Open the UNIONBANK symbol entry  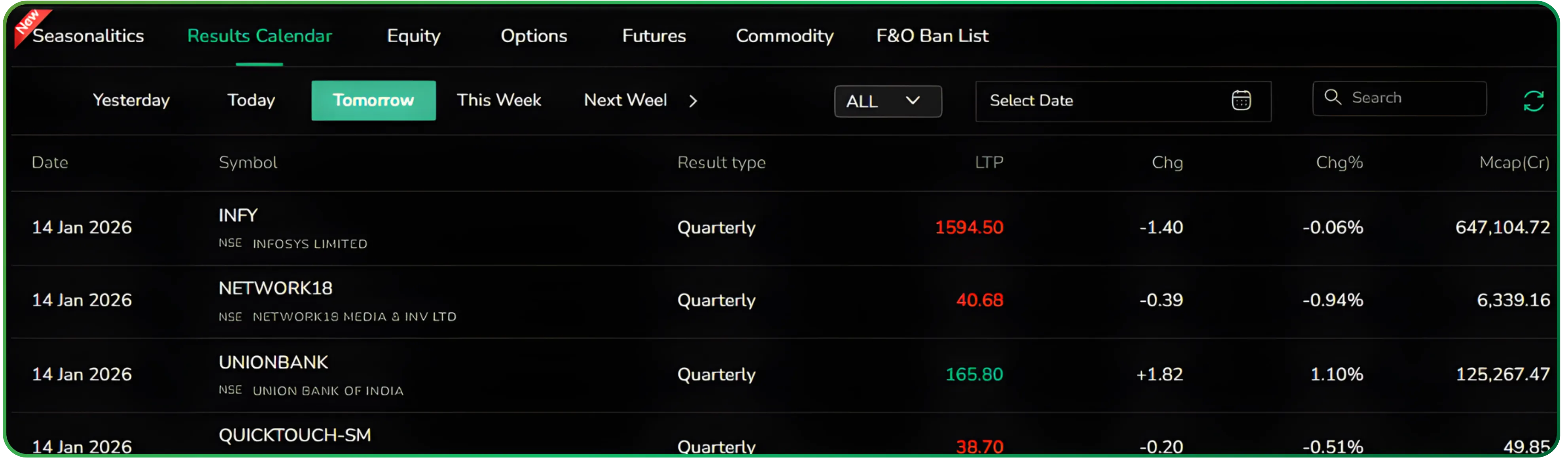[x=273, y=363]
